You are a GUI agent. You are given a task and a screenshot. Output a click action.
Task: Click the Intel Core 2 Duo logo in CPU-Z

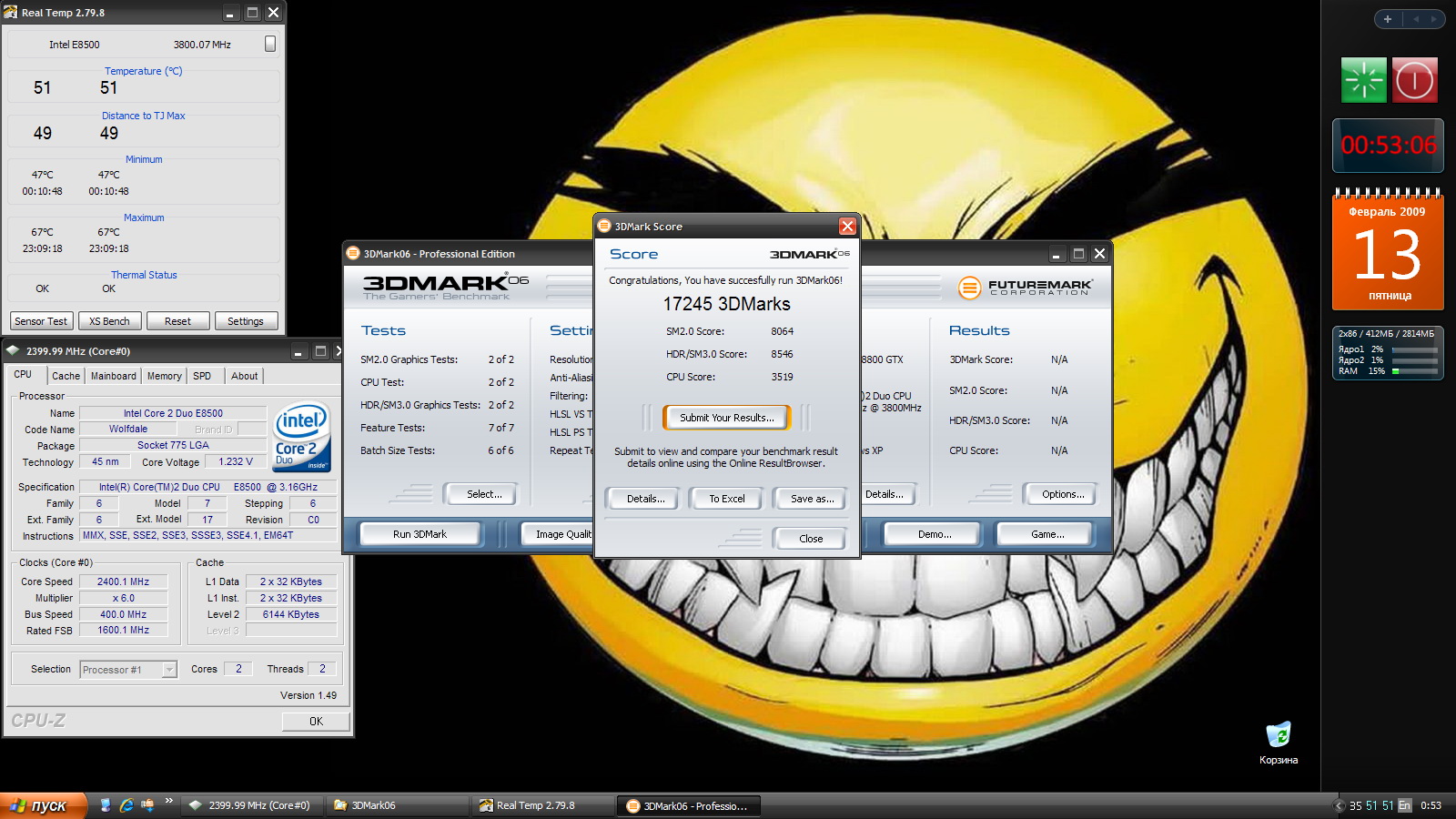(301, 438)
